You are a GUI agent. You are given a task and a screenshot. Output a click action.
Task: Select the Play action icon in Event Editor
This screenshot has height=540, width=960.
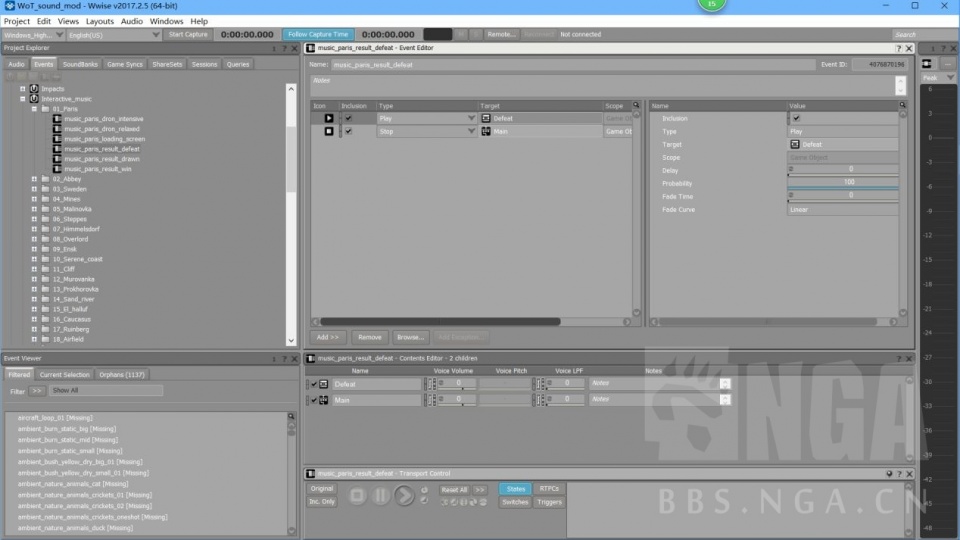click(x=329, y=118)
